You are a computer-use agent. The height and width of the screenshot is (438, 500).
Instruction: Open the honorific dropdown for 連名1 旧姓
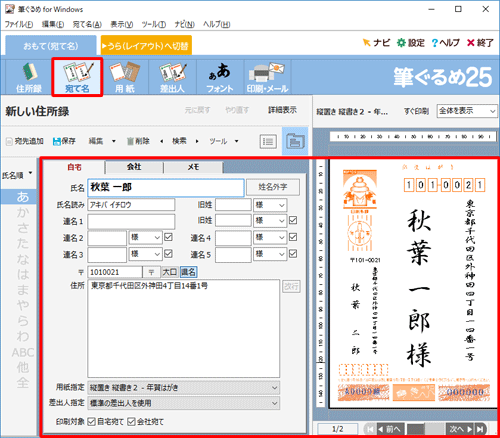click(270, 221)
